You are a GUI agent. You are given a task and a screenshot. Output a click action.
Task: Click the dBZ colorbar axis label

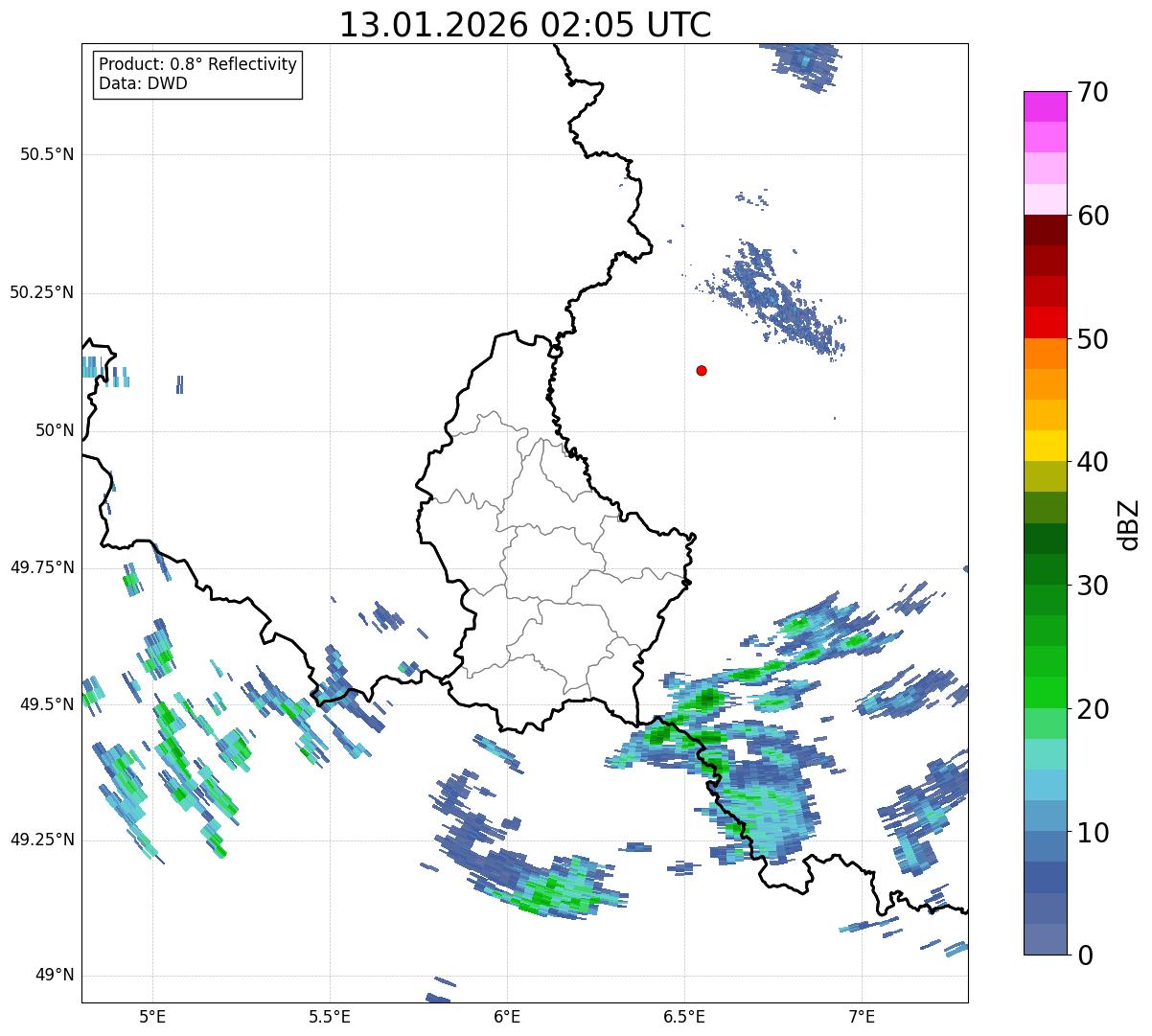1129,523
